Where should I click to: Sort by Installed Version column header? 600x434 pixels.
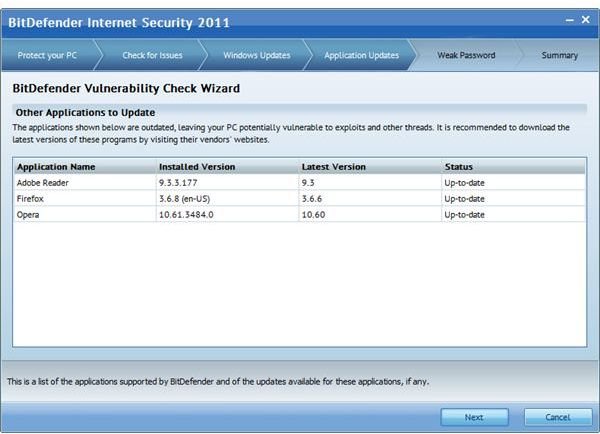point(227,167)
